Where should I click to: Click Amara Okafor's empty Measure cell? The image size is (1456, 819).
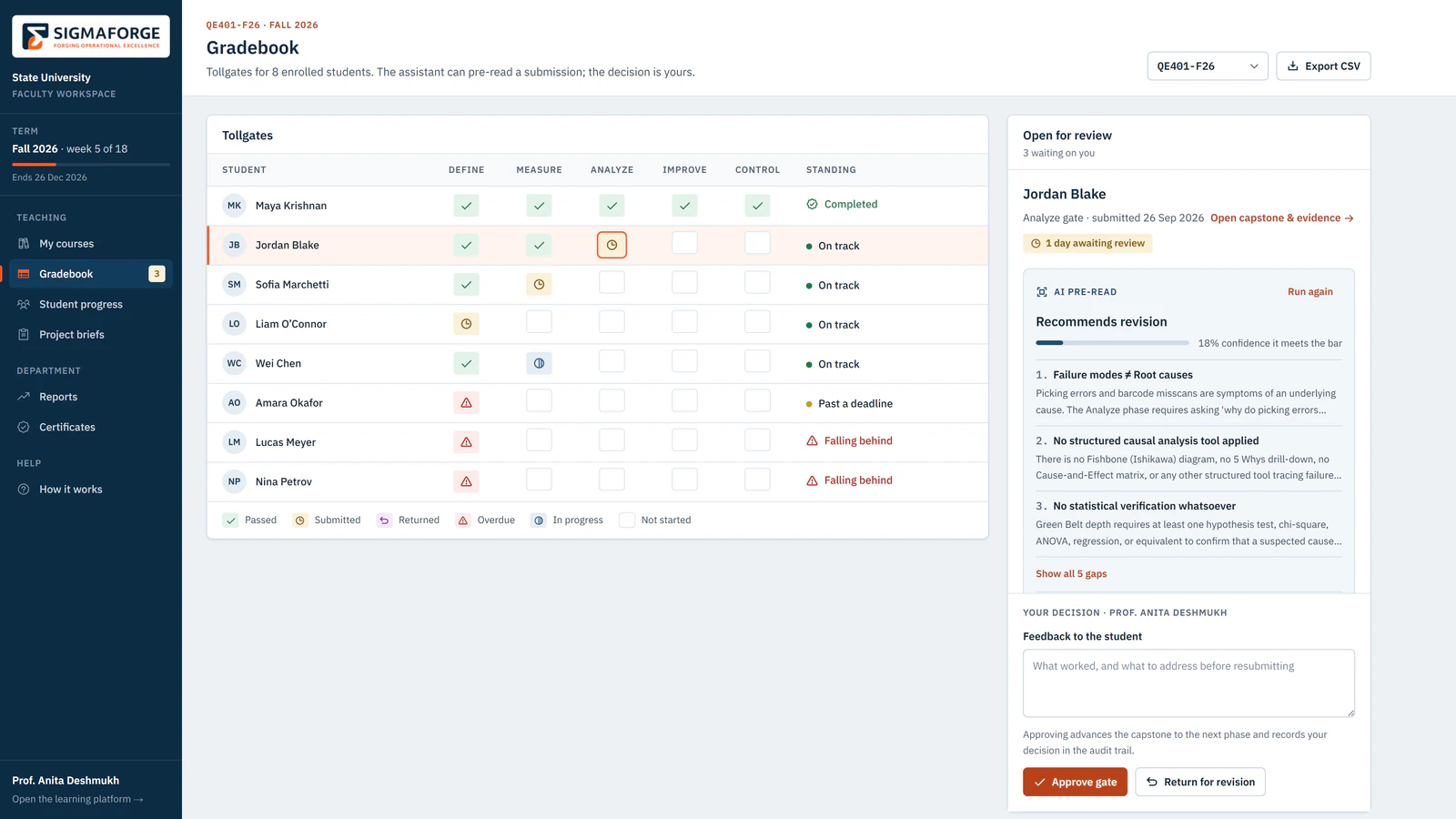tap(539, 400)
